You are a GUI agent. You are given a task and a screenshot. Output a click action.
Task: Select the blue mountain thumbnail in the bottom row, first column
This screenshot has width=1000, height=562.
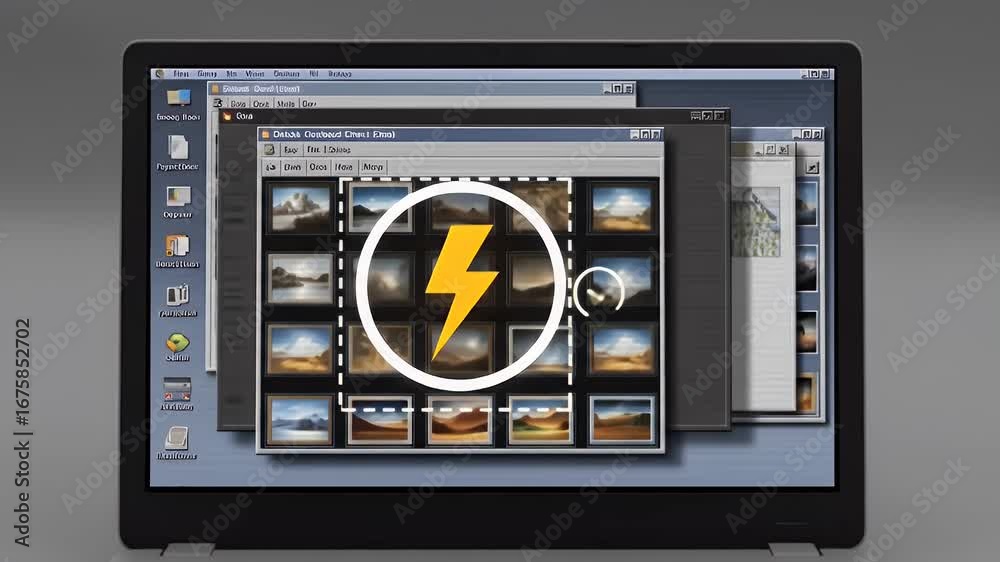[x=300, y=420]
